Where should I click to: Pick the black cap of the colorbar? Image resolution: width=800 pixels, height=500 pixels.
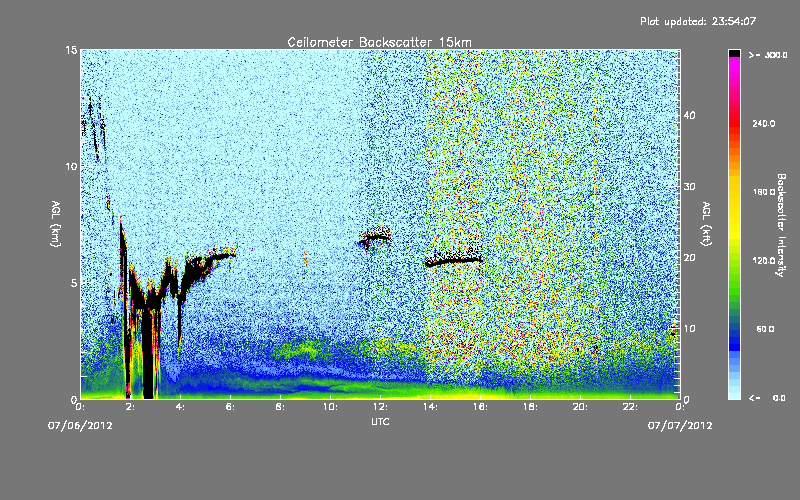(x=734, y=53)
